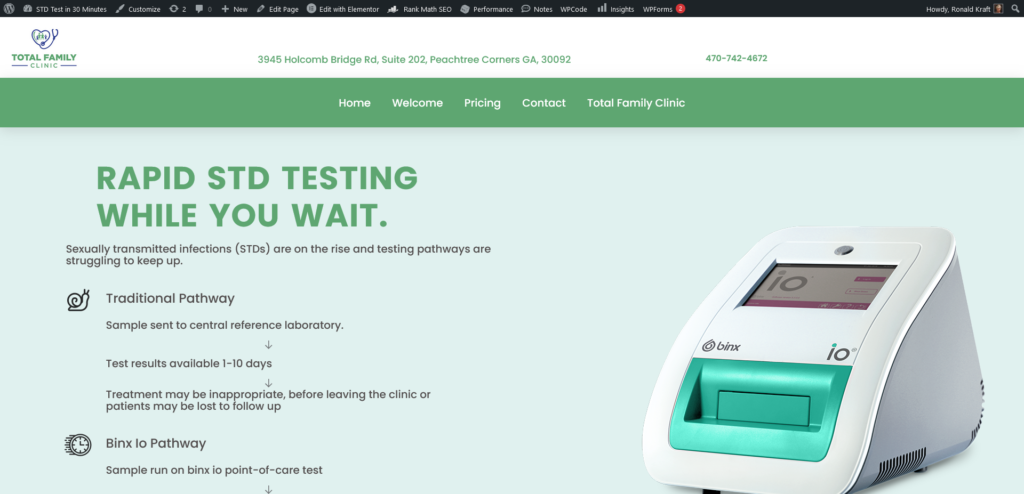Click the red WPForms notification badge
Image resolution: width=1024 pixels, height=494 pixels.
point(680,8)
